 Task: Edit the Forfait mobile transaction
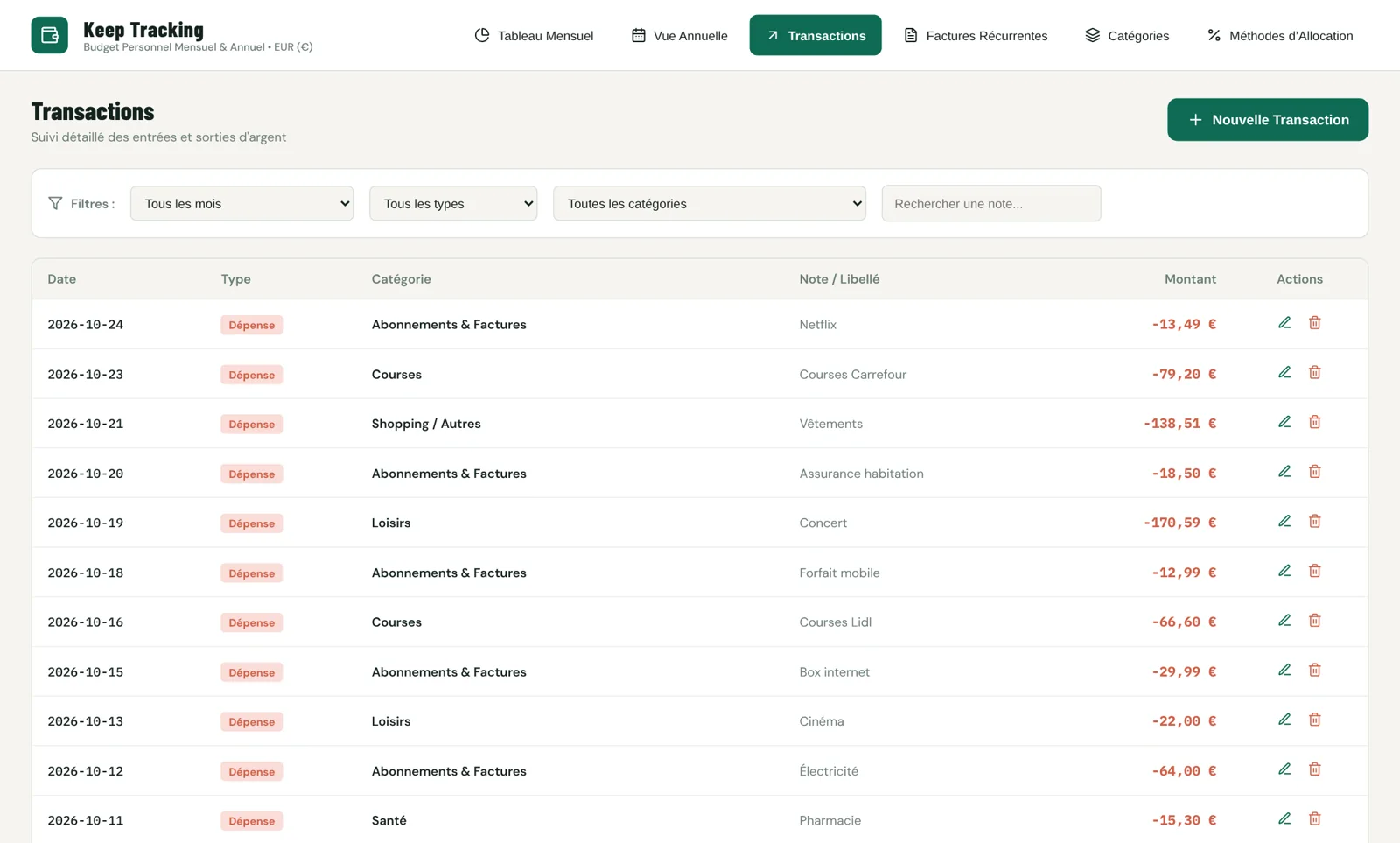[1284, 571]
